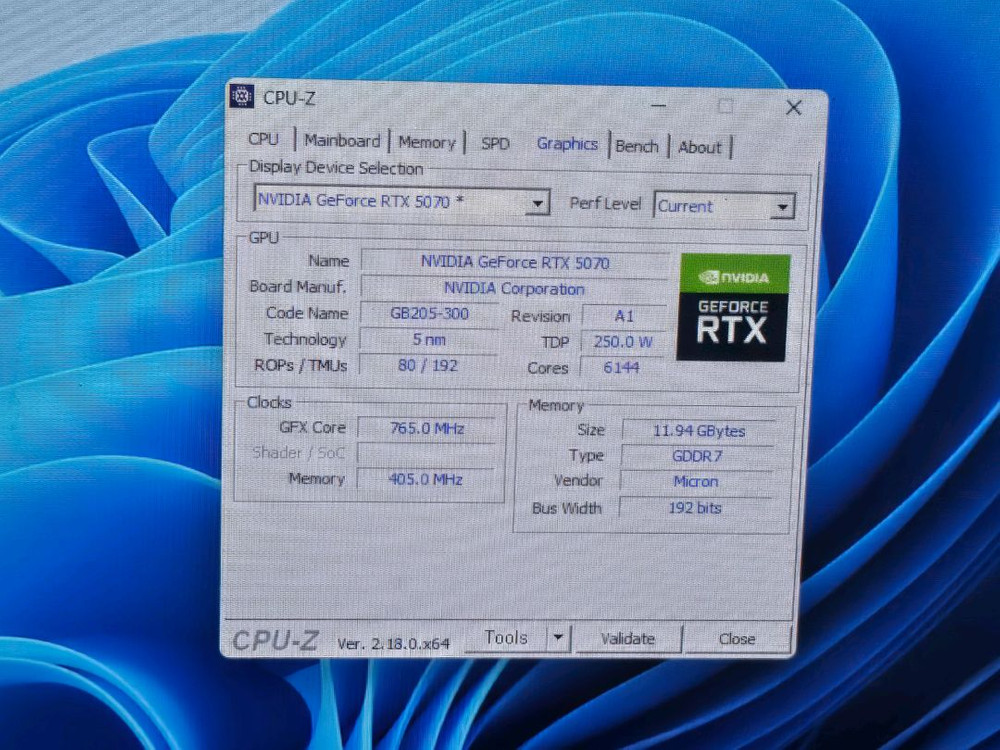Click the NVIDIA GeForce RTX badge image
1000x750 pixels.
pyautogui.click(x=733, y=310)
